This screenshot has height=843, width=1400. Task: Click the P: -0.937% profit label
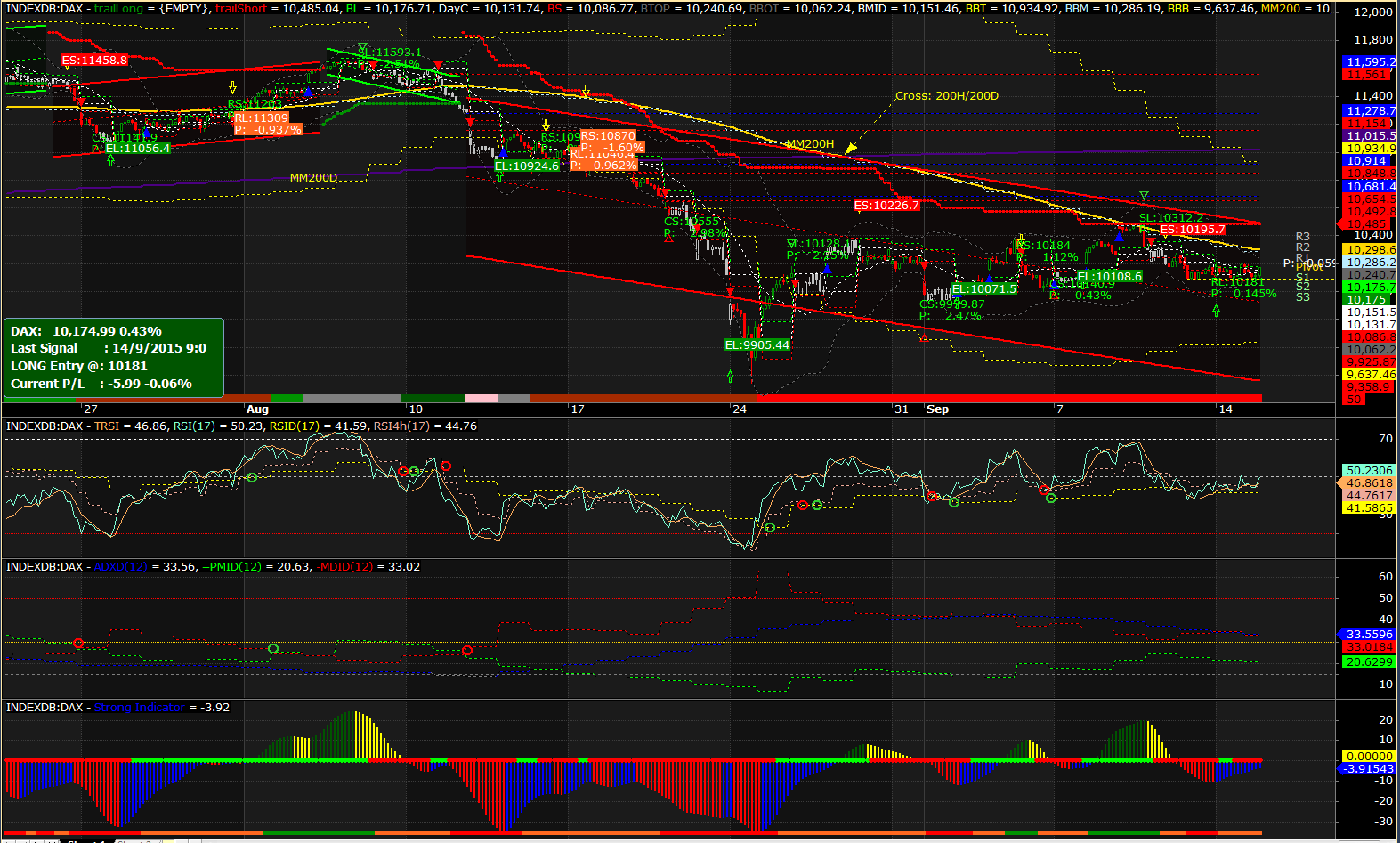(269, 130)
